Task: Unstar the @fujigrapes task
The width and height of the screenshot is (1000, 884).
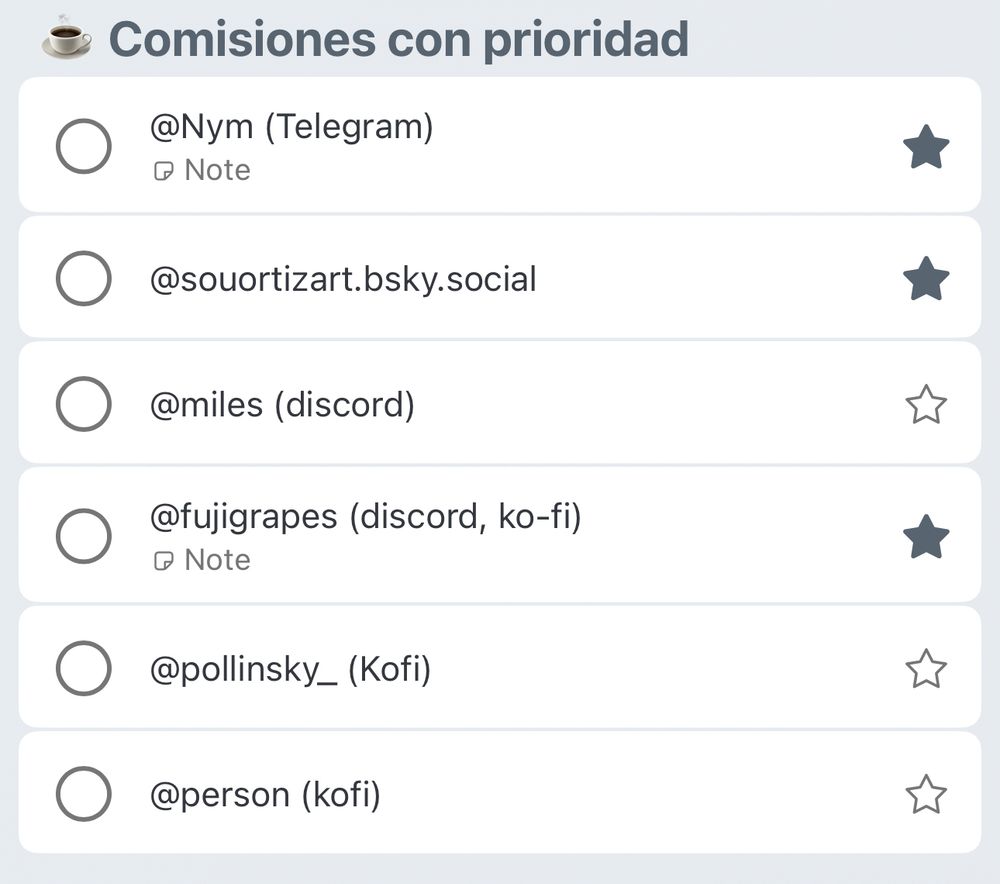Action: (926, 537)
